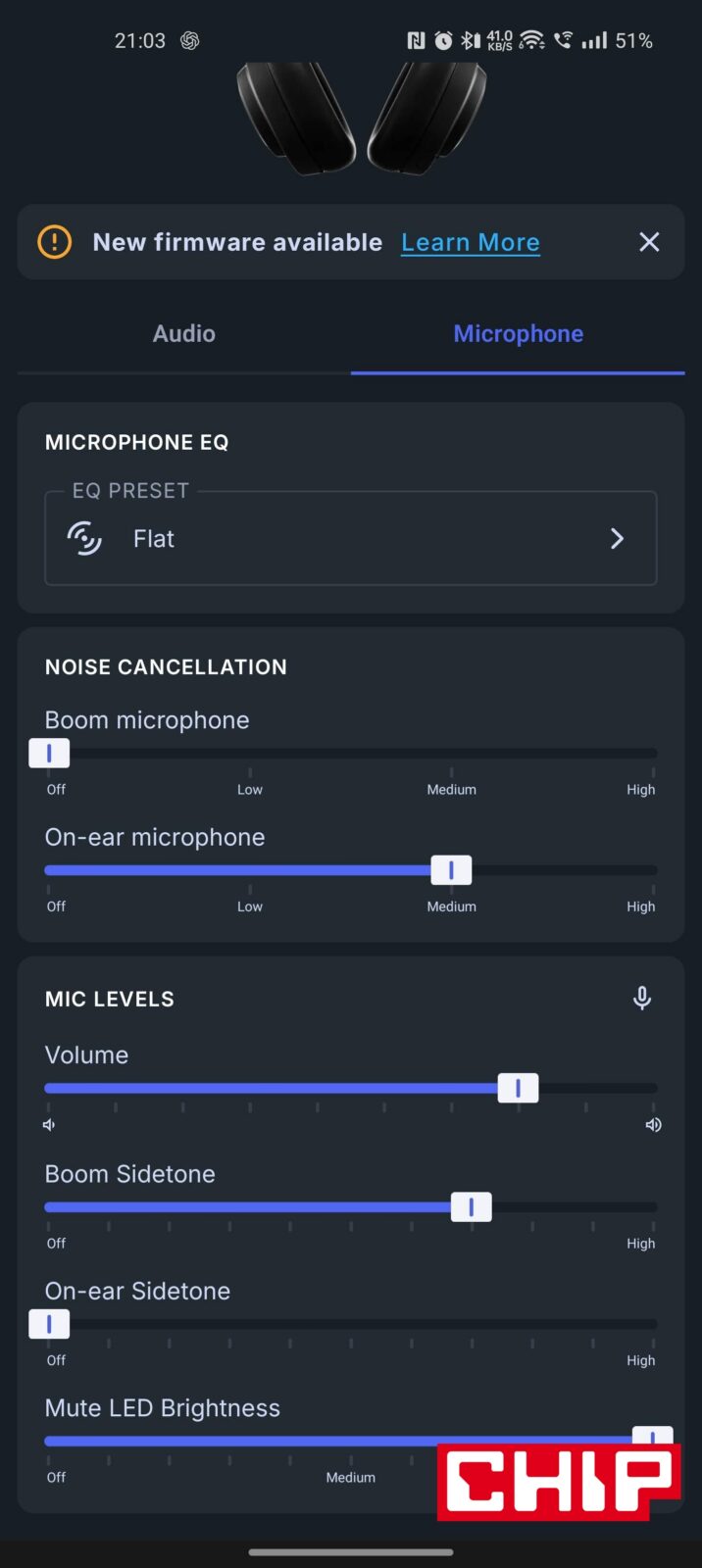Tap the firmware warning alert icon
Screen dimensions: 702x1568
tap(55, 242)
